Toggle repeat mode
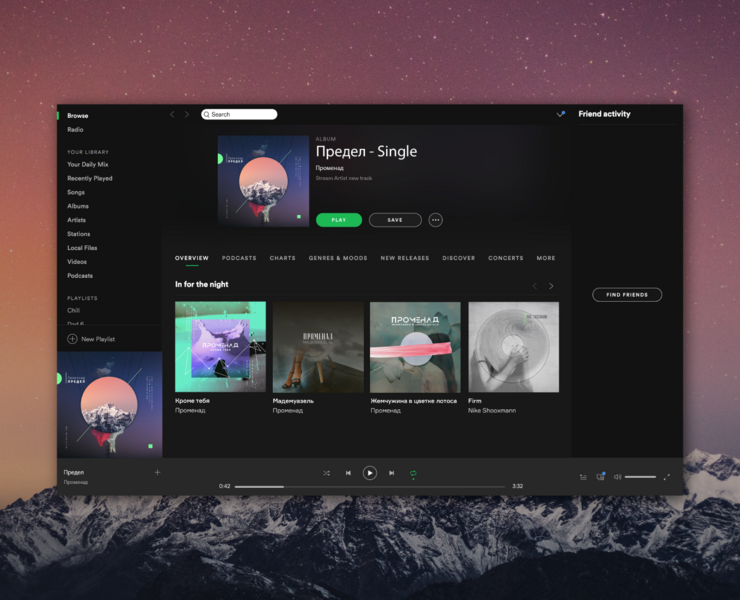The height and width of the screenshot is (600, 740). pyautogui.click(x=413, y=473)
